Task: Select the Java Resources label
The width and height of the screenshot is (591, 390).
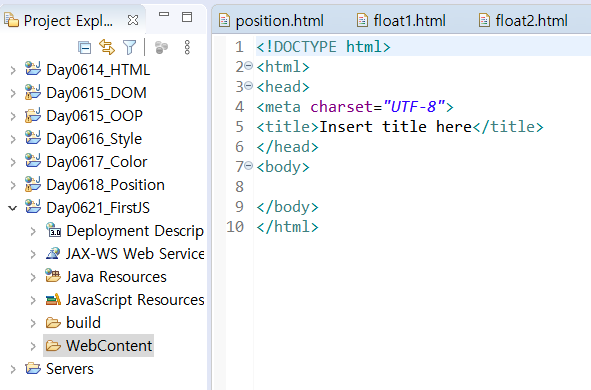Action: pyautogui.click(x=116, y=277)
